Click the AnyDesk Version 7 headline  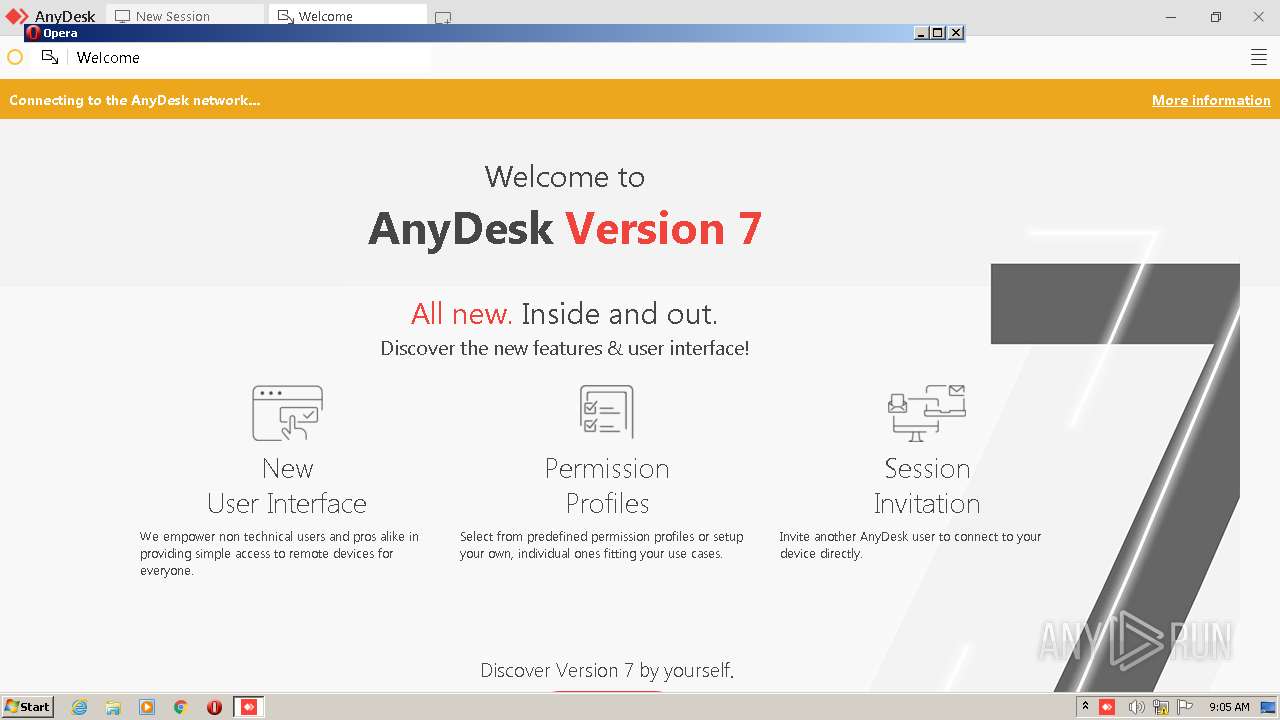(x=565, y=229)
